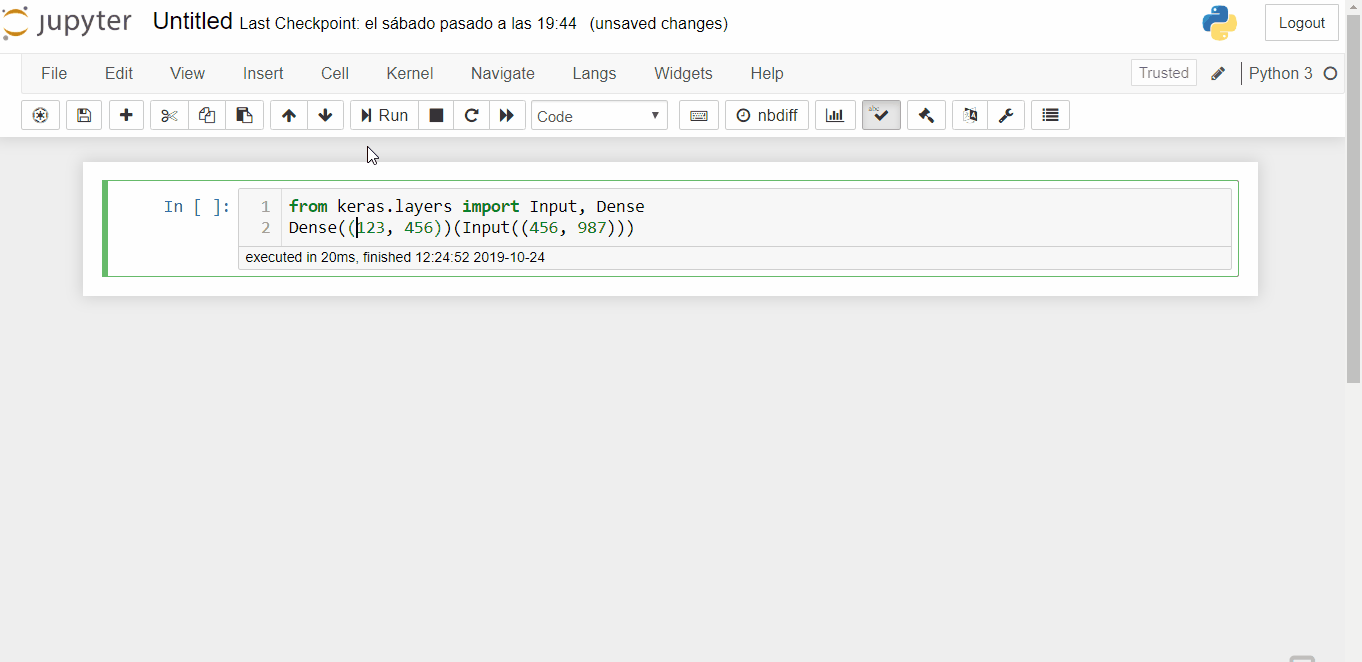The width and height of the screenshot is (1362, 662).
Task: Select the Widgets menu
Action: pos(683,73)
